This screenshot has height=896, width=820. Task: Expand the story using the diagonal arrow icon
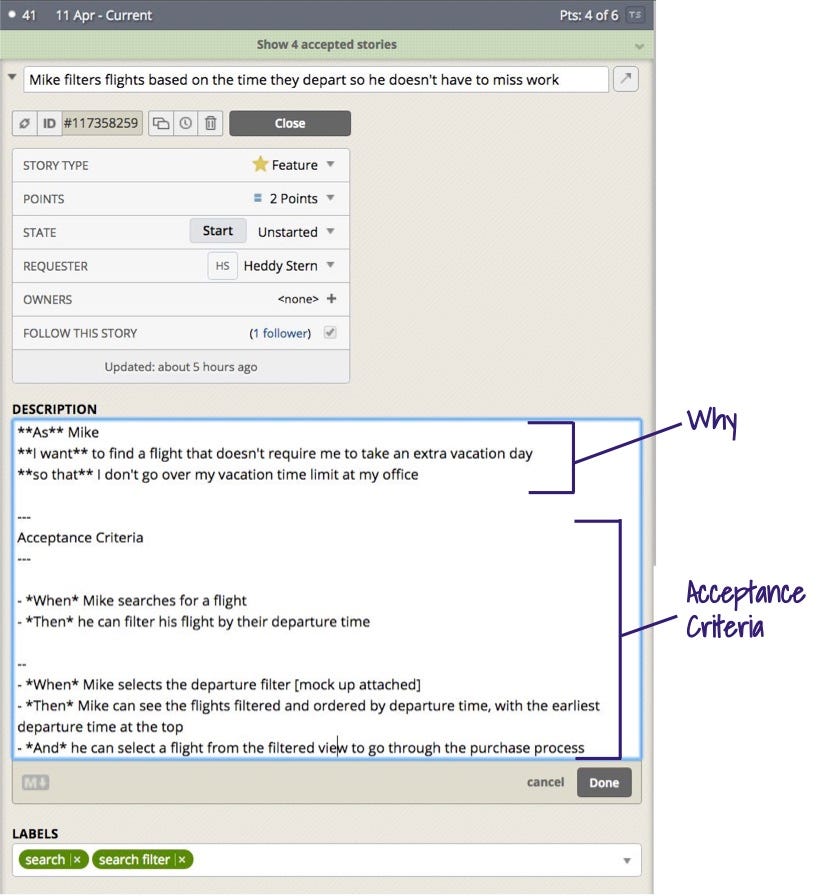pos(625,78)
